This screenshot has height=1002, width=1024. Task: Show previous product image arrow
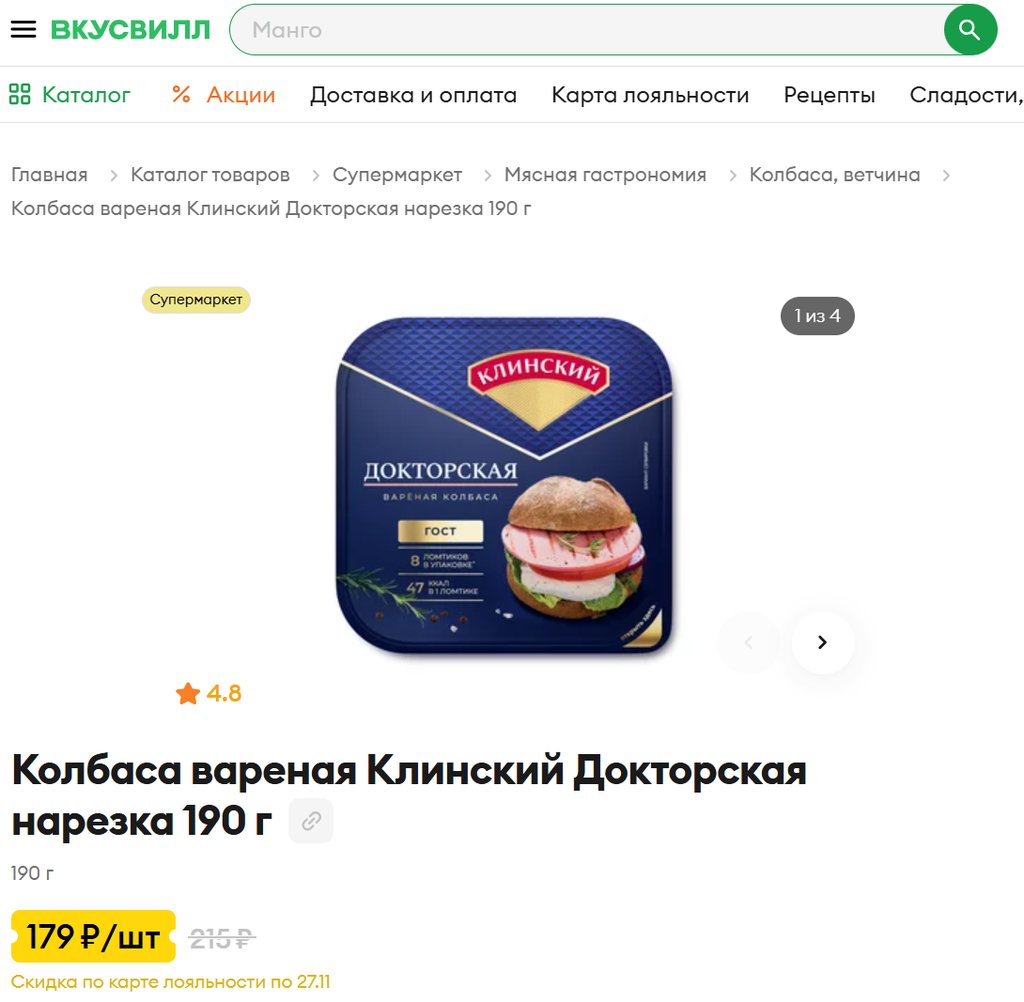[x=748, y=642]
